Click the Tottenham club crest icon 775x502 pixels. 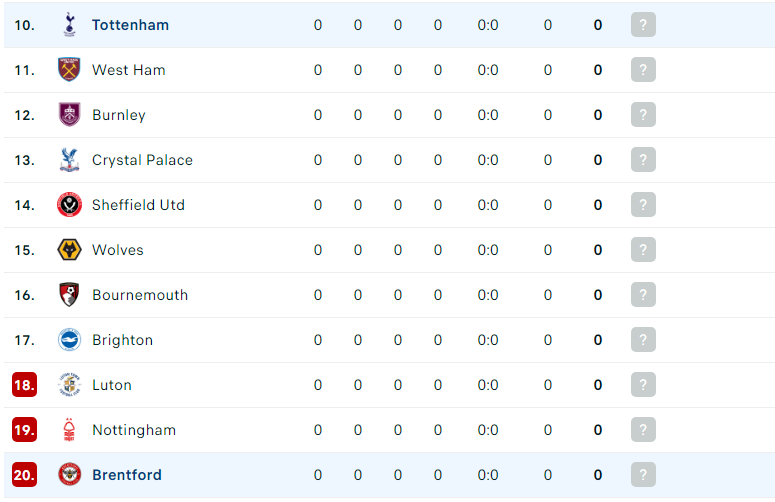(x=69, y=25)
